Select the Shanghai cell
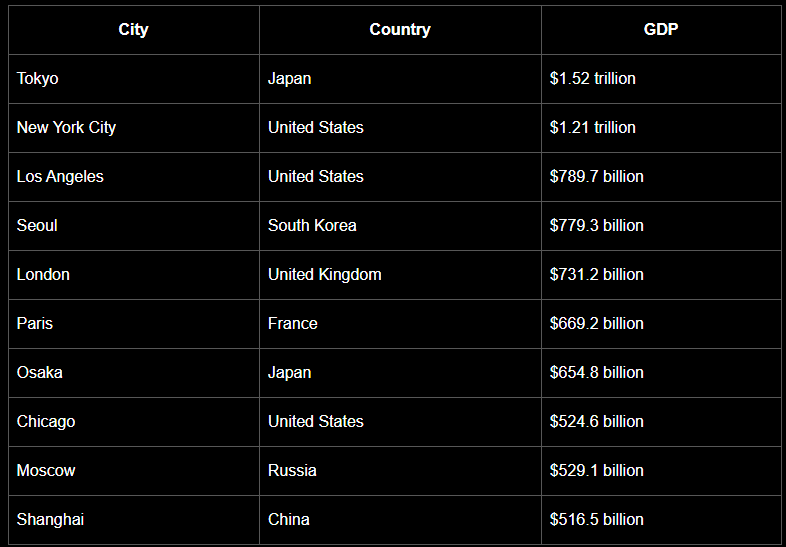Screen dimensions: 786x547 (x=50, y=520)
